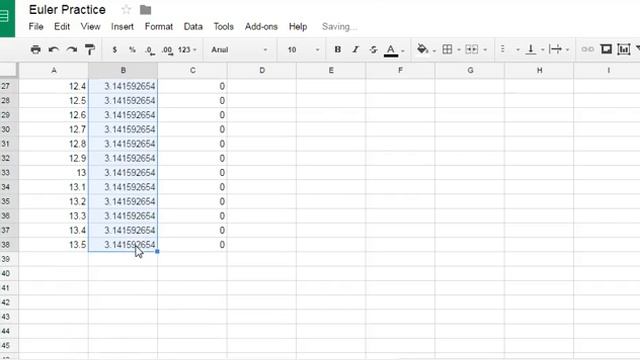Open the Add-ons menu
Image resolution: width=640 pixels, height=360 pixels.
pos(261,27)
